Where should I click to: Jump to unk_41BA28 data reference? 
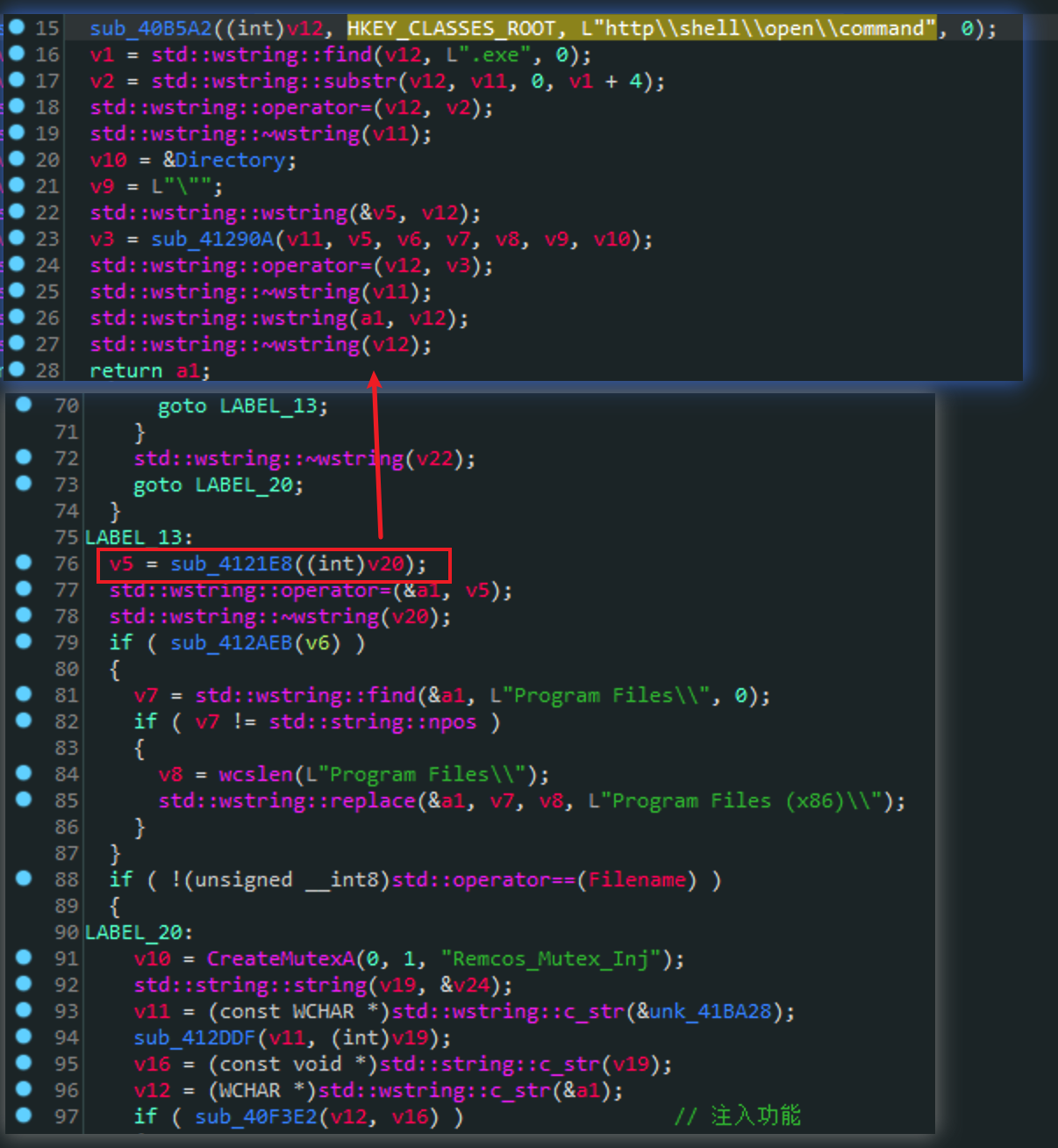tap(711, 1012)
